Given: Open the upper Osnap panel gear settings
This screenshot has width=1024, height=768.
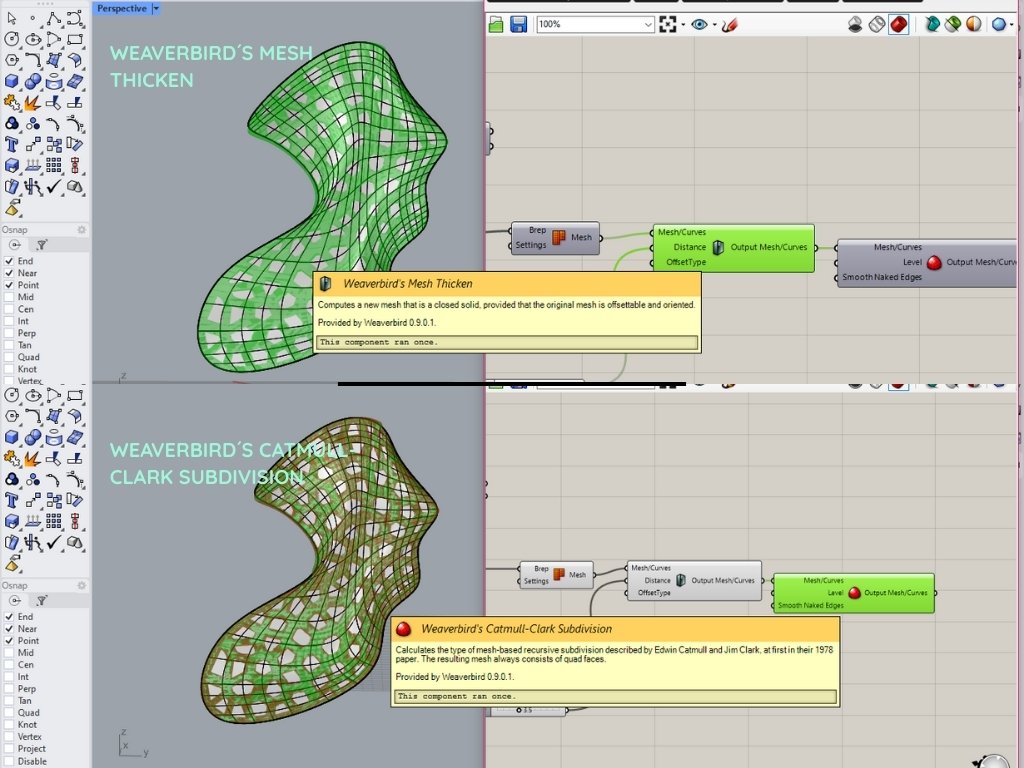Looking at the screenshot, I should [82, 229].
